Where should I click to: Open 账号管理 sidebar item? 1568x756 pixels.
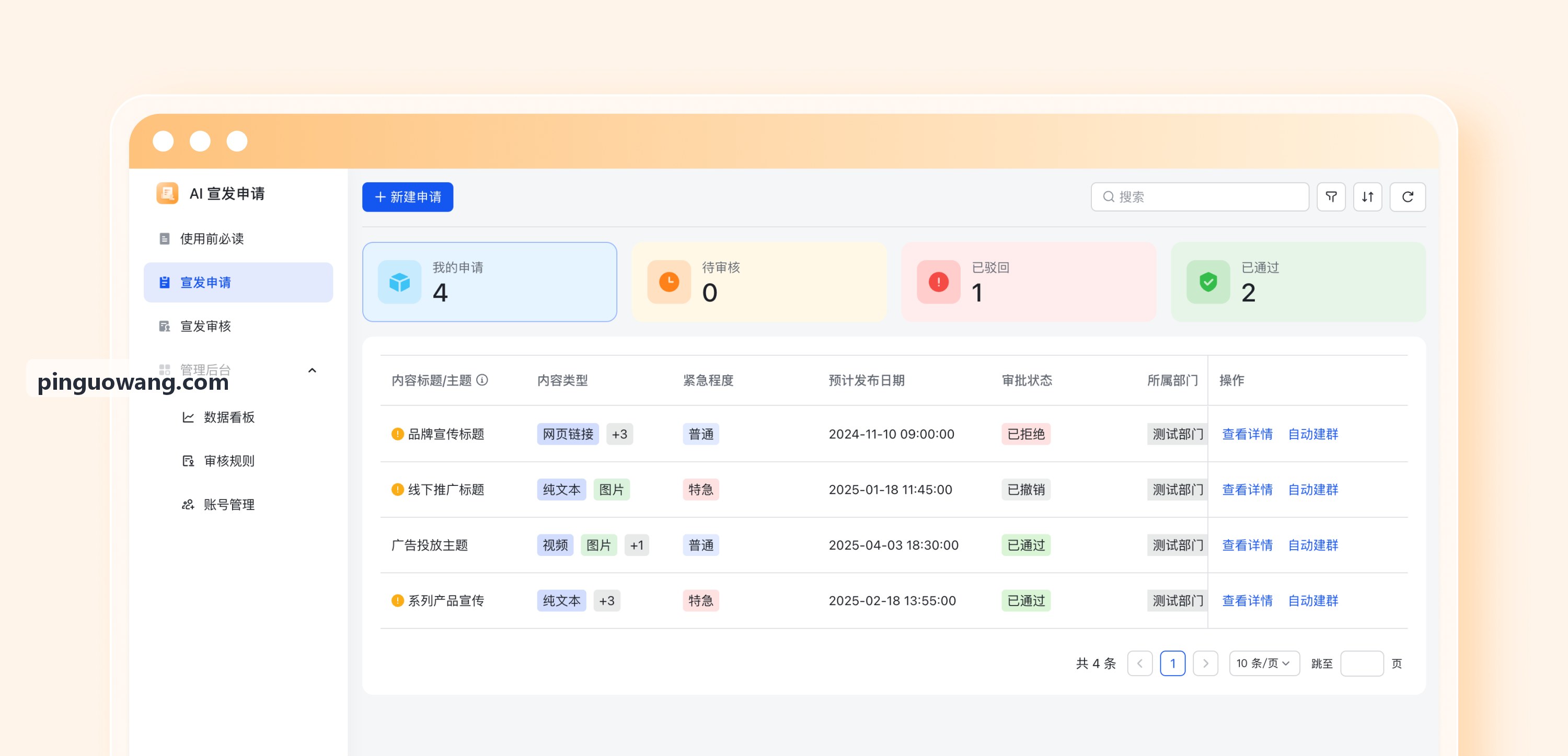point(238,505)
